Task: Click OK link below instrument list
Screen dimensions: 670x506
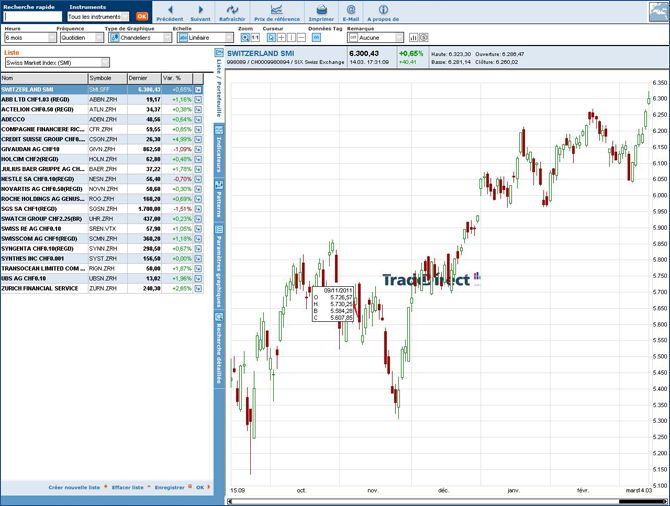Action: tap(200, 487)
